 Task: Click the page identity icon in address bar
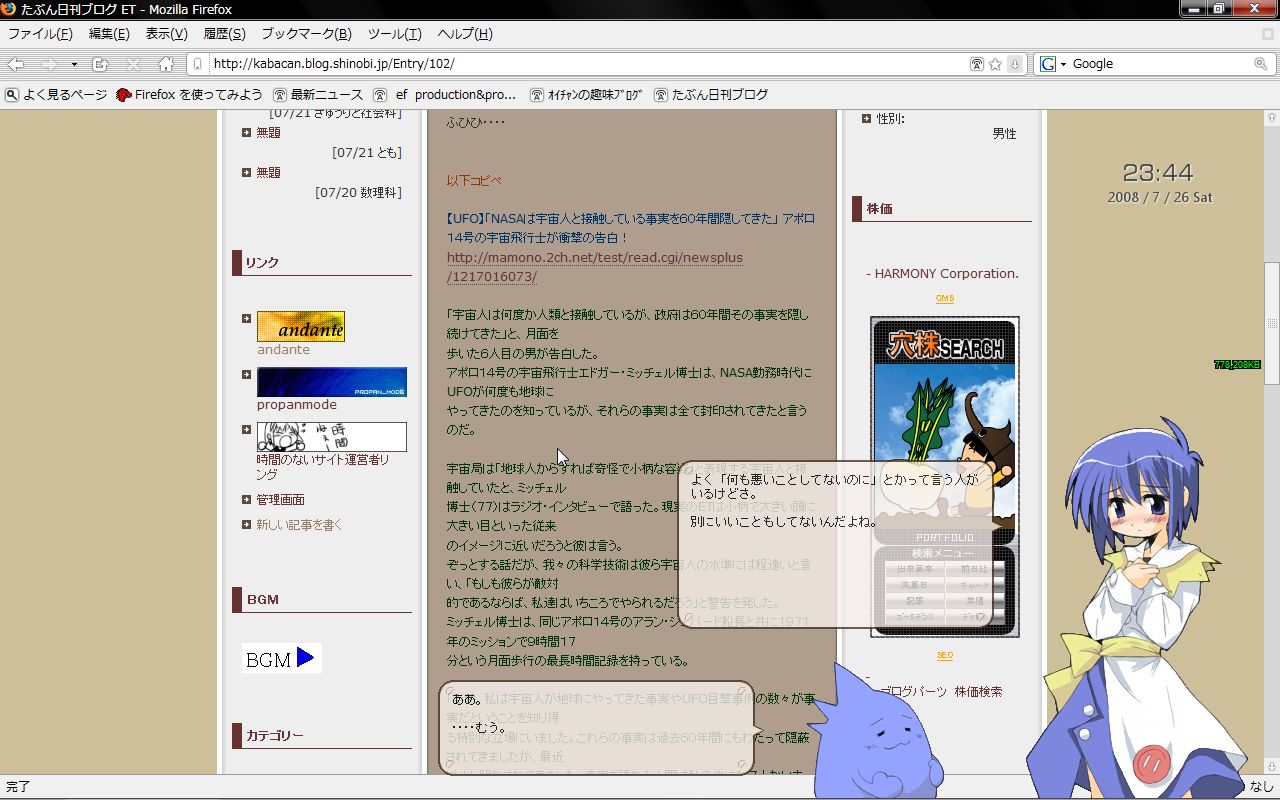point(198,64)
